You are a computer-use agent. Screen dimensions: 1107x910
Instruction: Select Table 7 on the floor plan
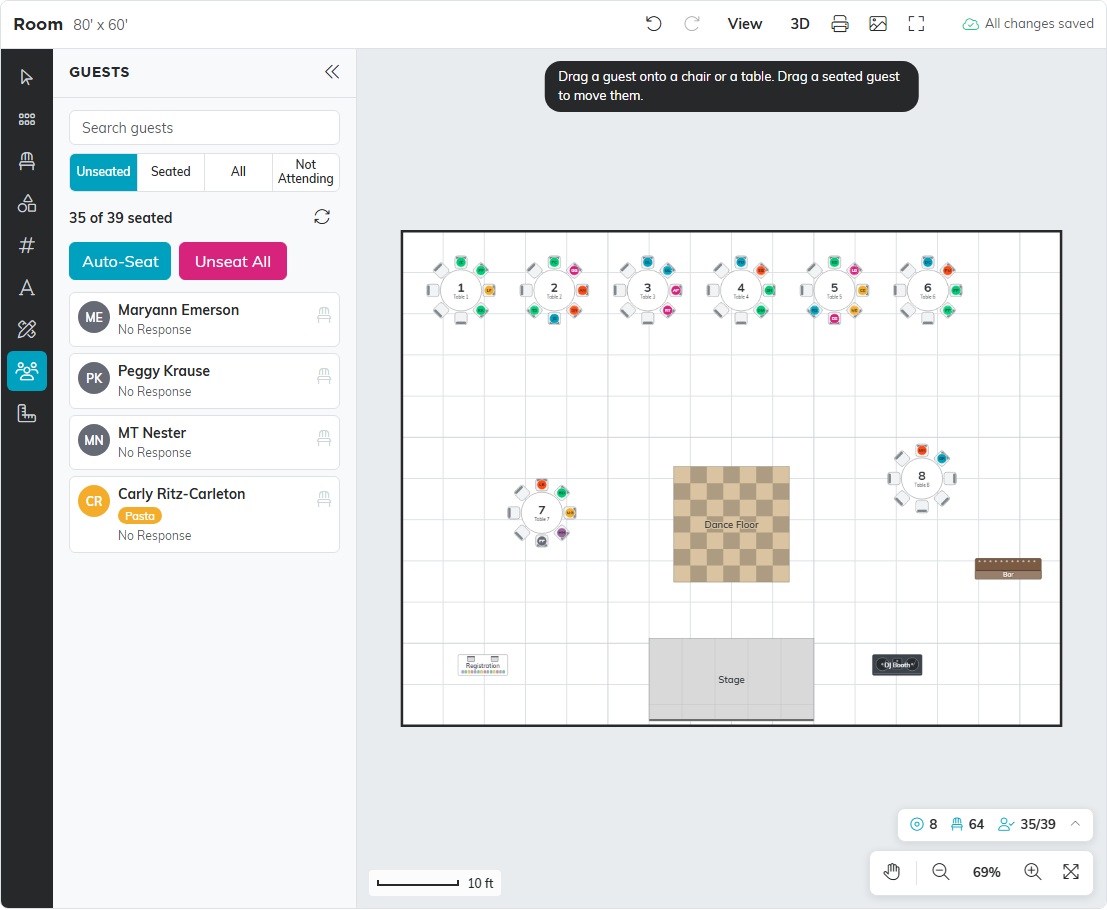pyautogui.click(x=541, y=513)
